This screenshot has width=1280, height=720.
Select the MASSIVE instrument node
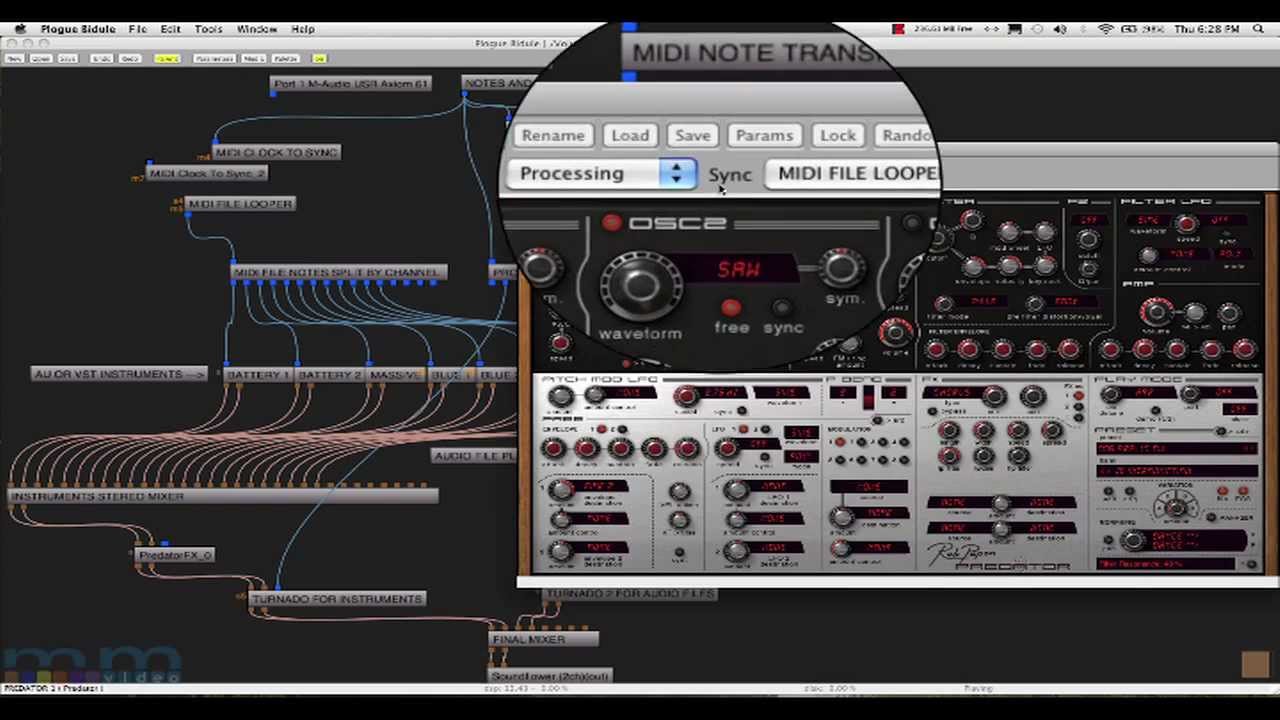pos(396,374)
